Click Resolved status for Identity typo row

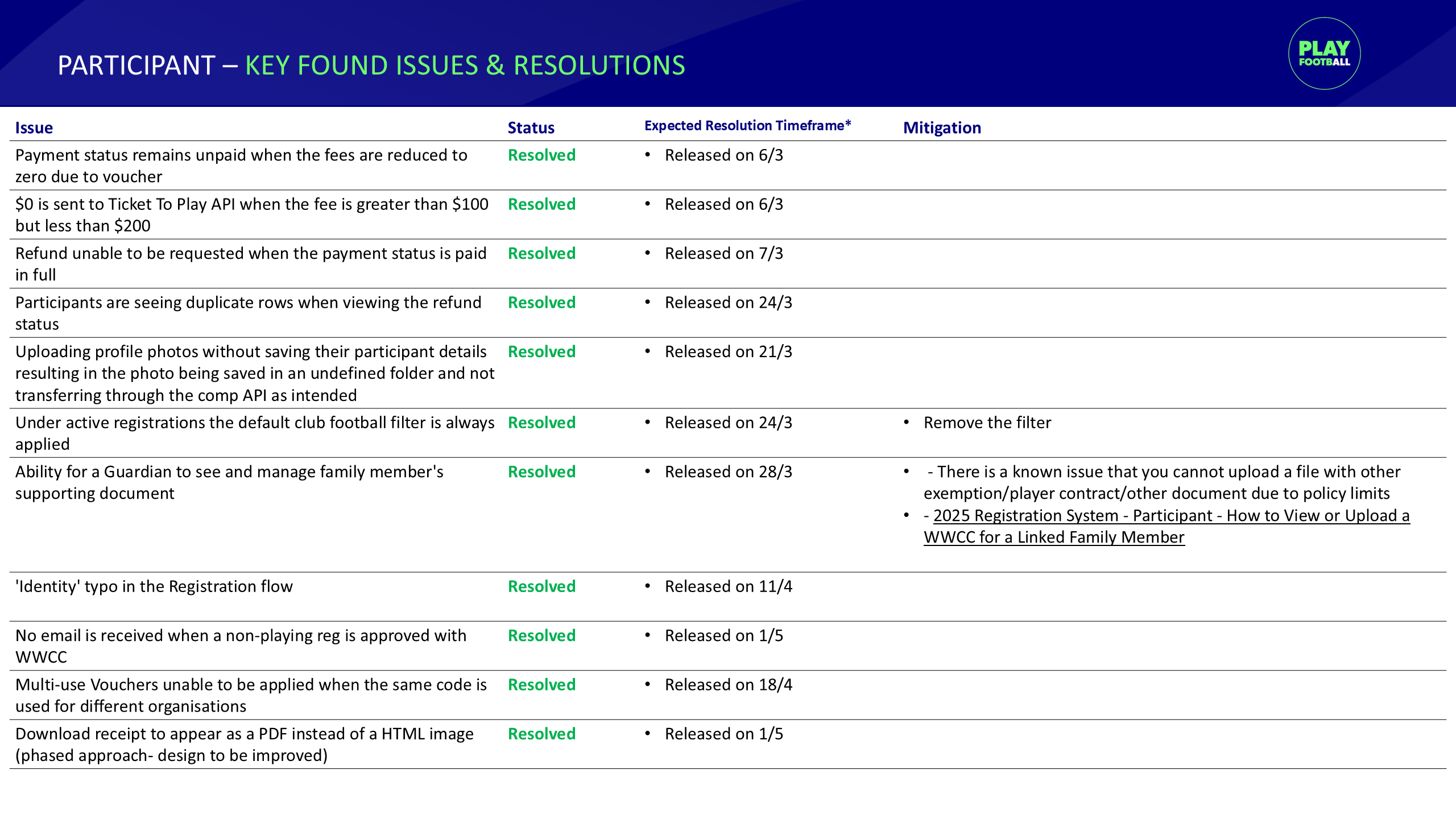(541, 586)
